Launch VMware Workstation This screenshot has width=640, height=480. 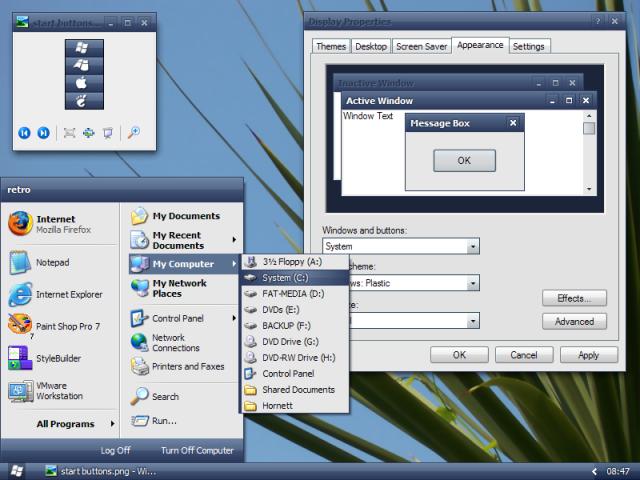(60, 391)
